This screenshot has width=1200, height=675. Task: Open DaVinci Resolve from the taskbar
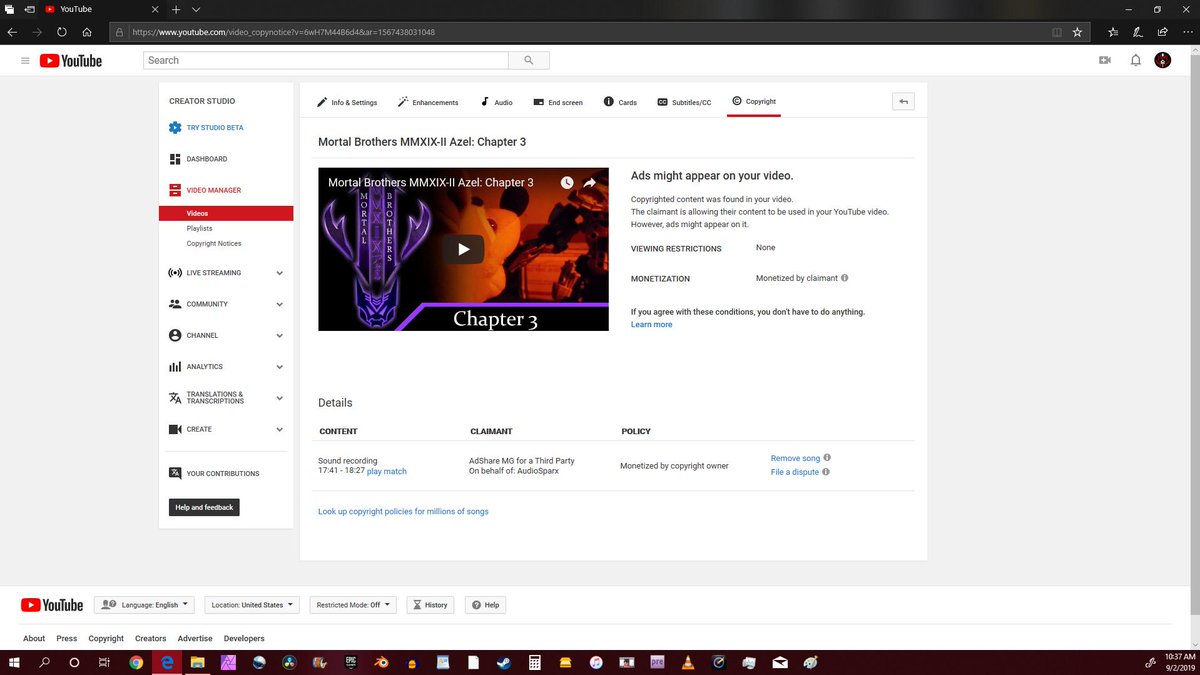point(289,662)
